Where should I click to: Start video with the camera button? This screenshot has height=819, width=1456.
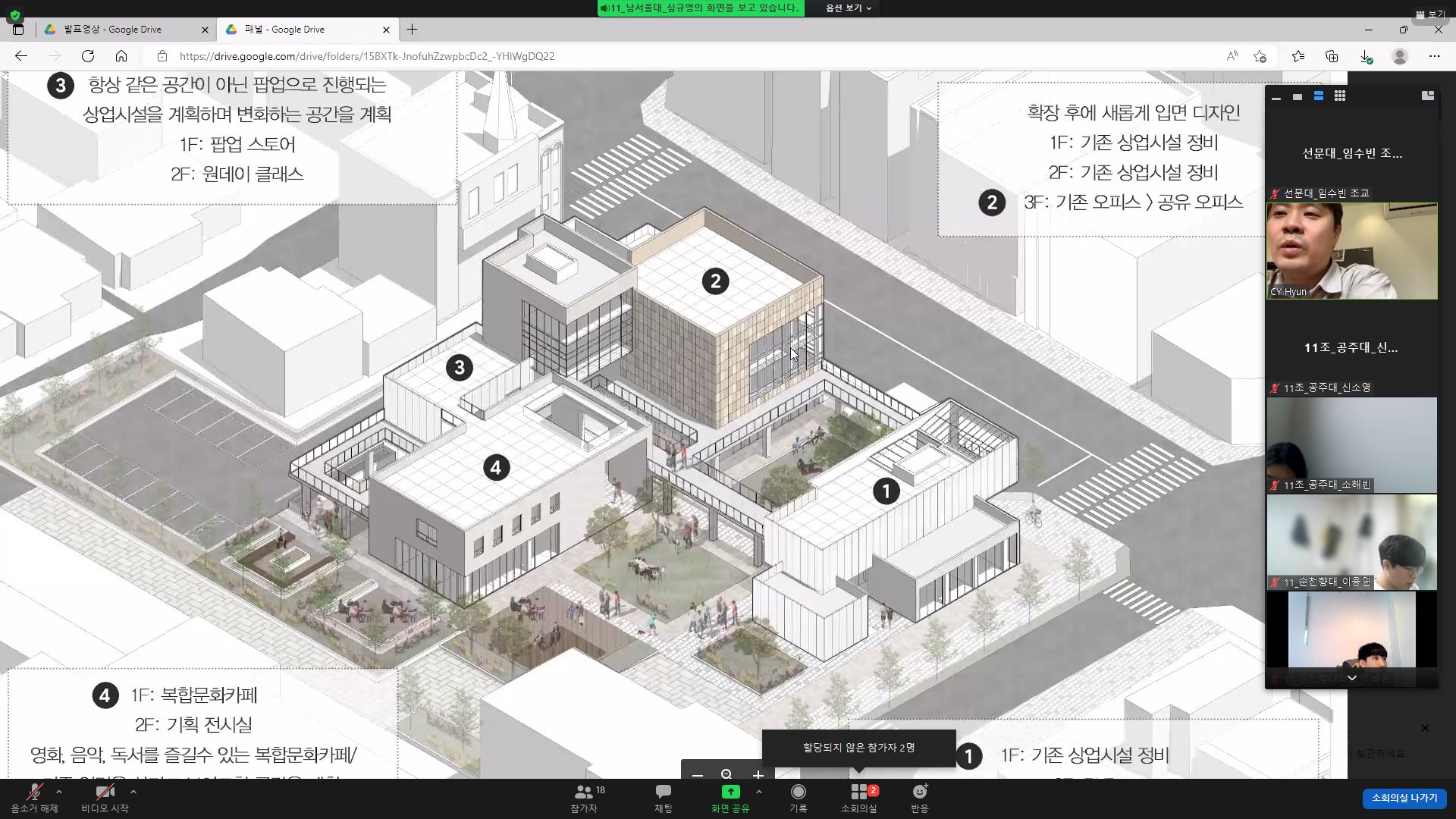[105, 797]
